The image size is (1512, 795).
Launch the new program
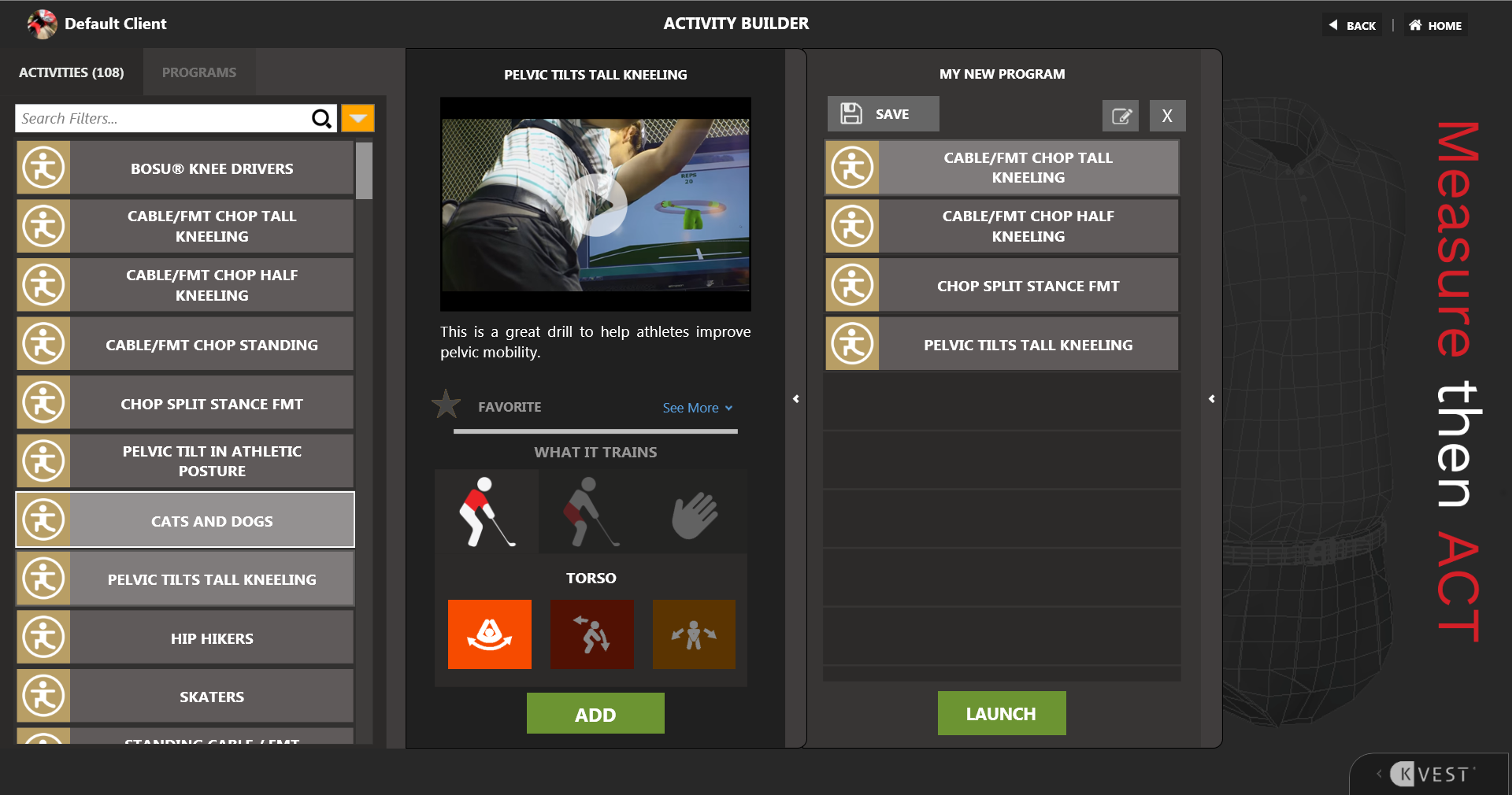pos(1001,713)
